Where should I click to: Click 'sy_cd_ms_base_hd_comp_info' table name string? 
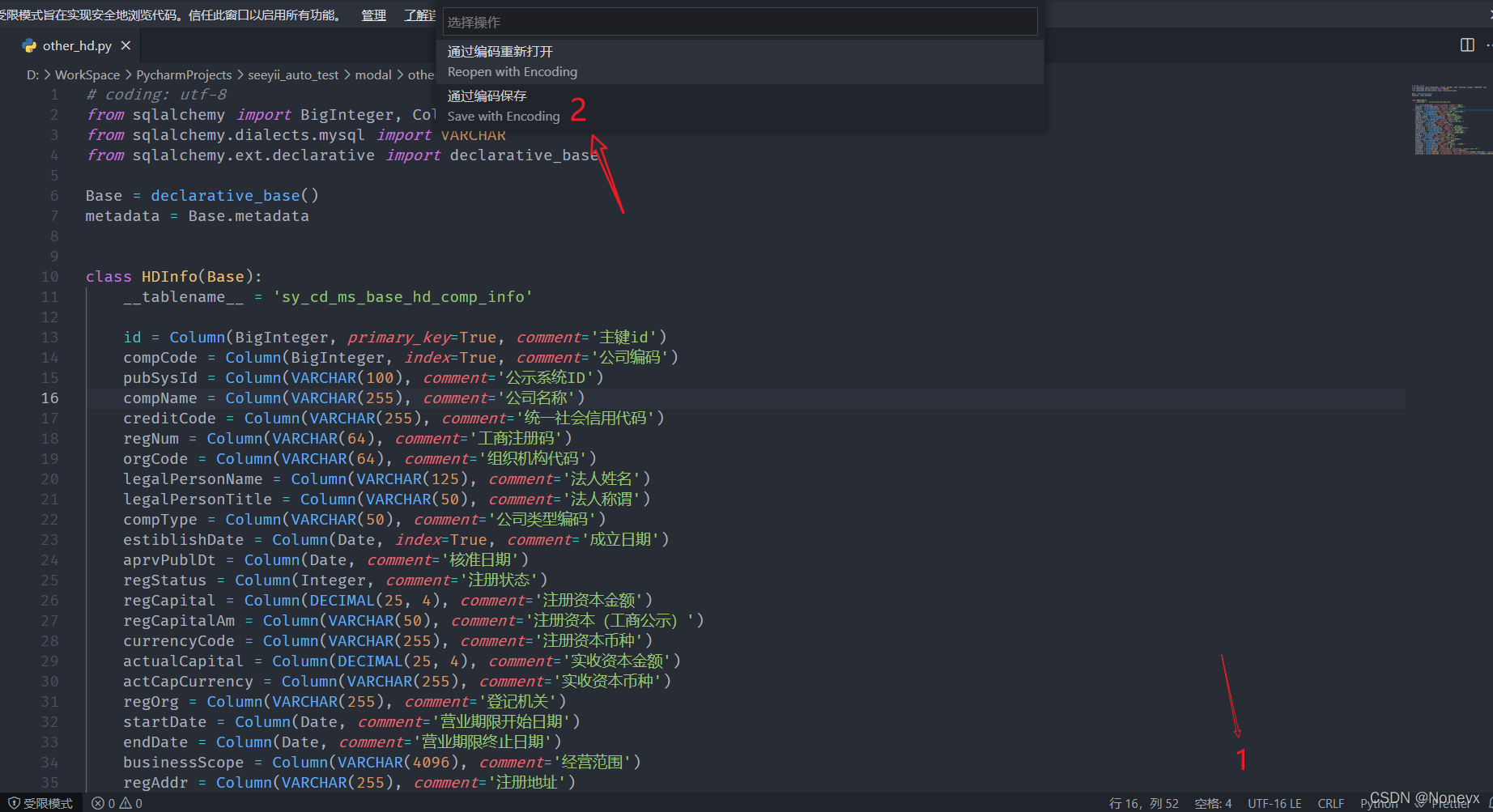(403, 296)
